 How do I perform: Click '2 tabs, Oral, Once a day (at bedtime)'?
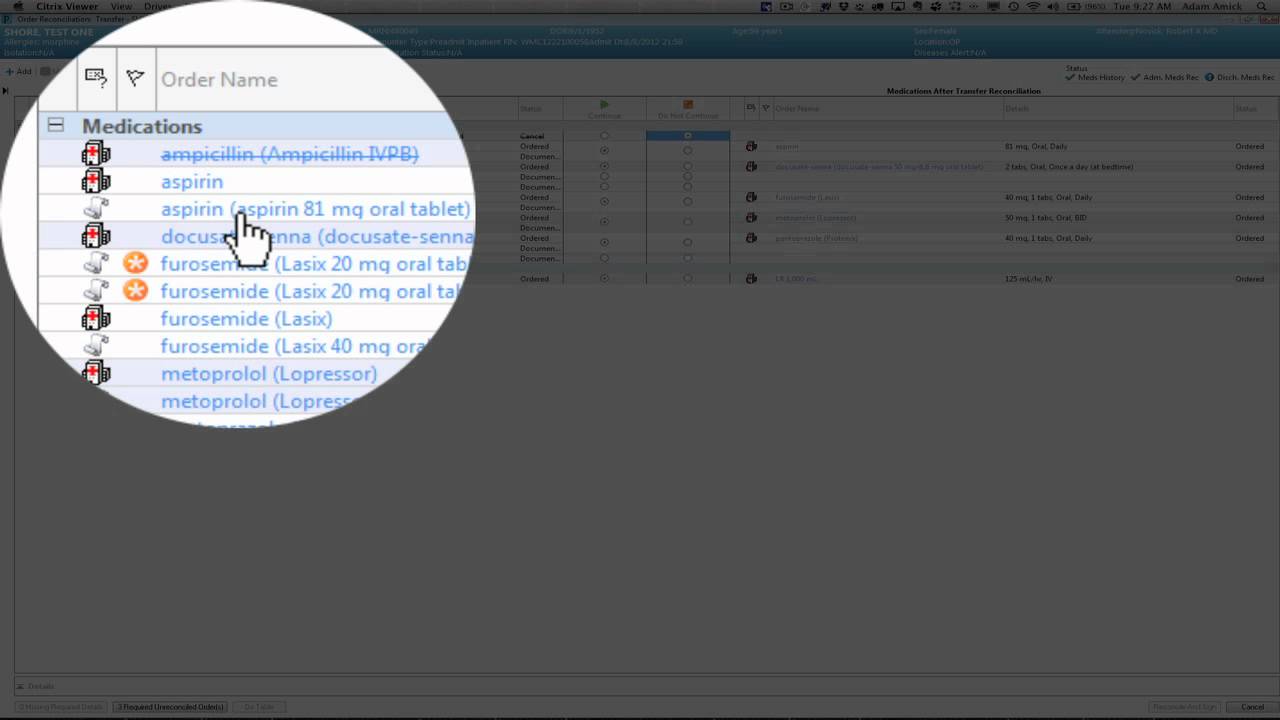pyautogui.click(x=1069, y=167)
